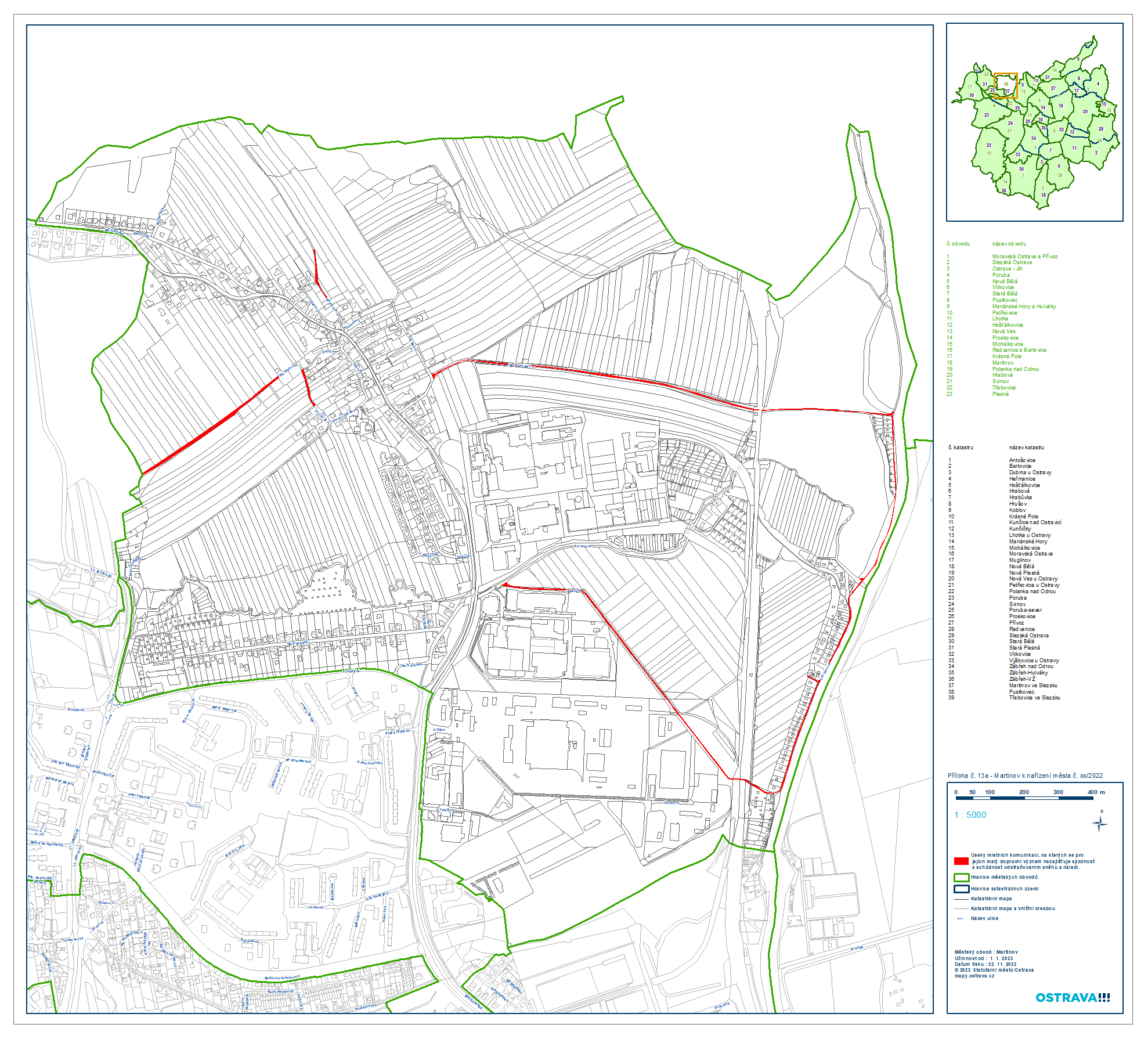This screenshot has width=1148, height=1046.
Task: Select 'Poruba' in the district list
Action: click(x=1001, y=275)
